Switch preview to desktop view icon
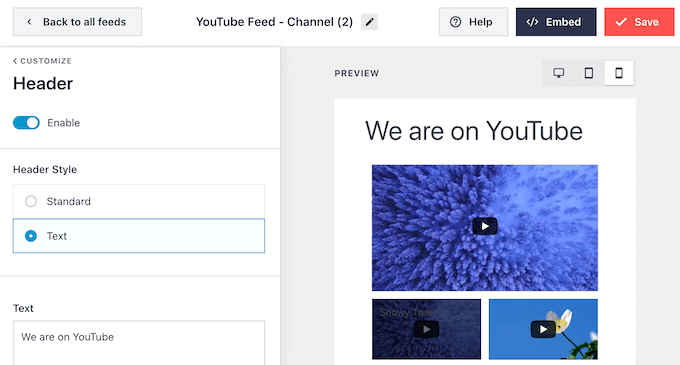Screen dimensions: 680x365 559,73
